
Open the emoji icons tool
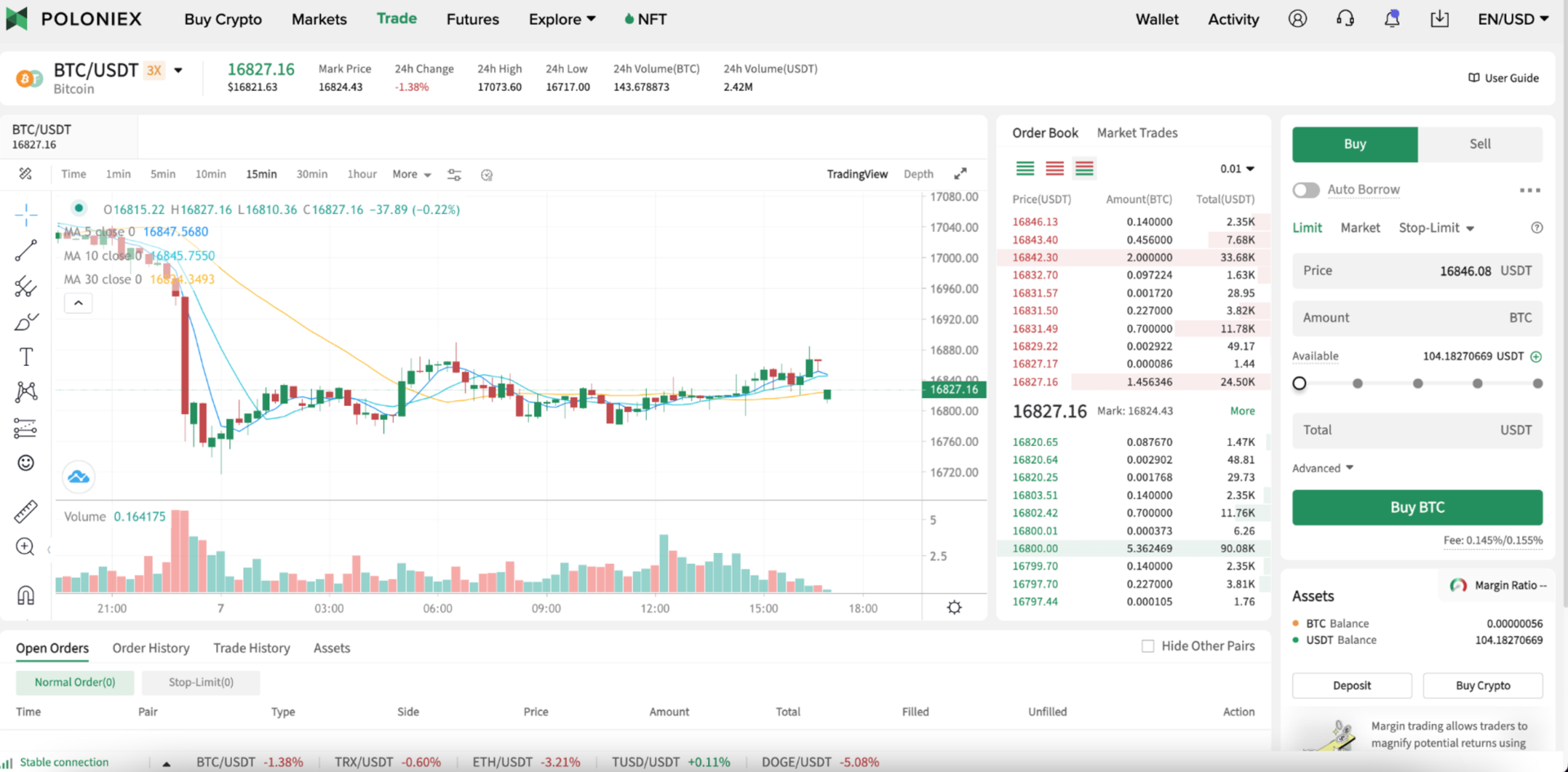26,463
